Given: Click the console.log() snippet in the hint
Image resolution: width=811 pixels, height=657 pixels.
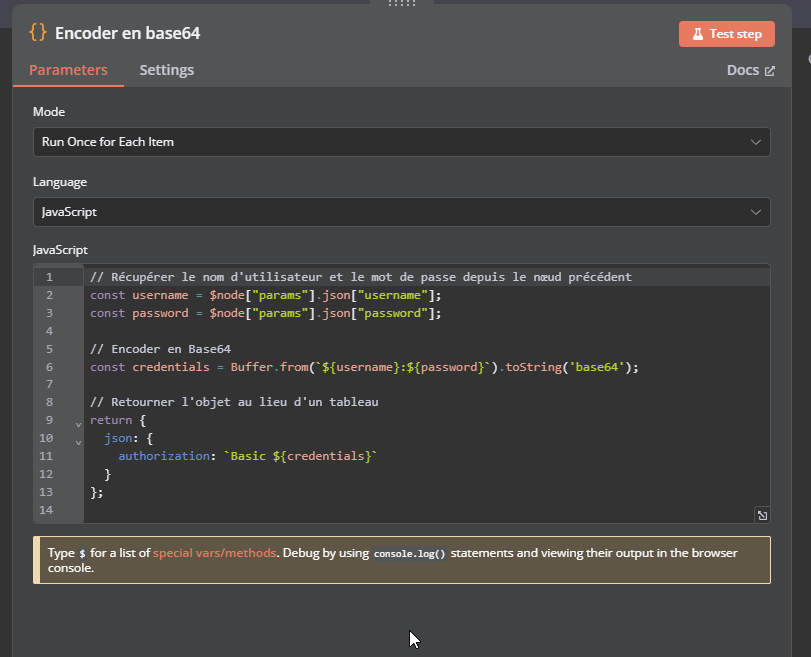Looking at the screenshot, I should click(411, 552).
